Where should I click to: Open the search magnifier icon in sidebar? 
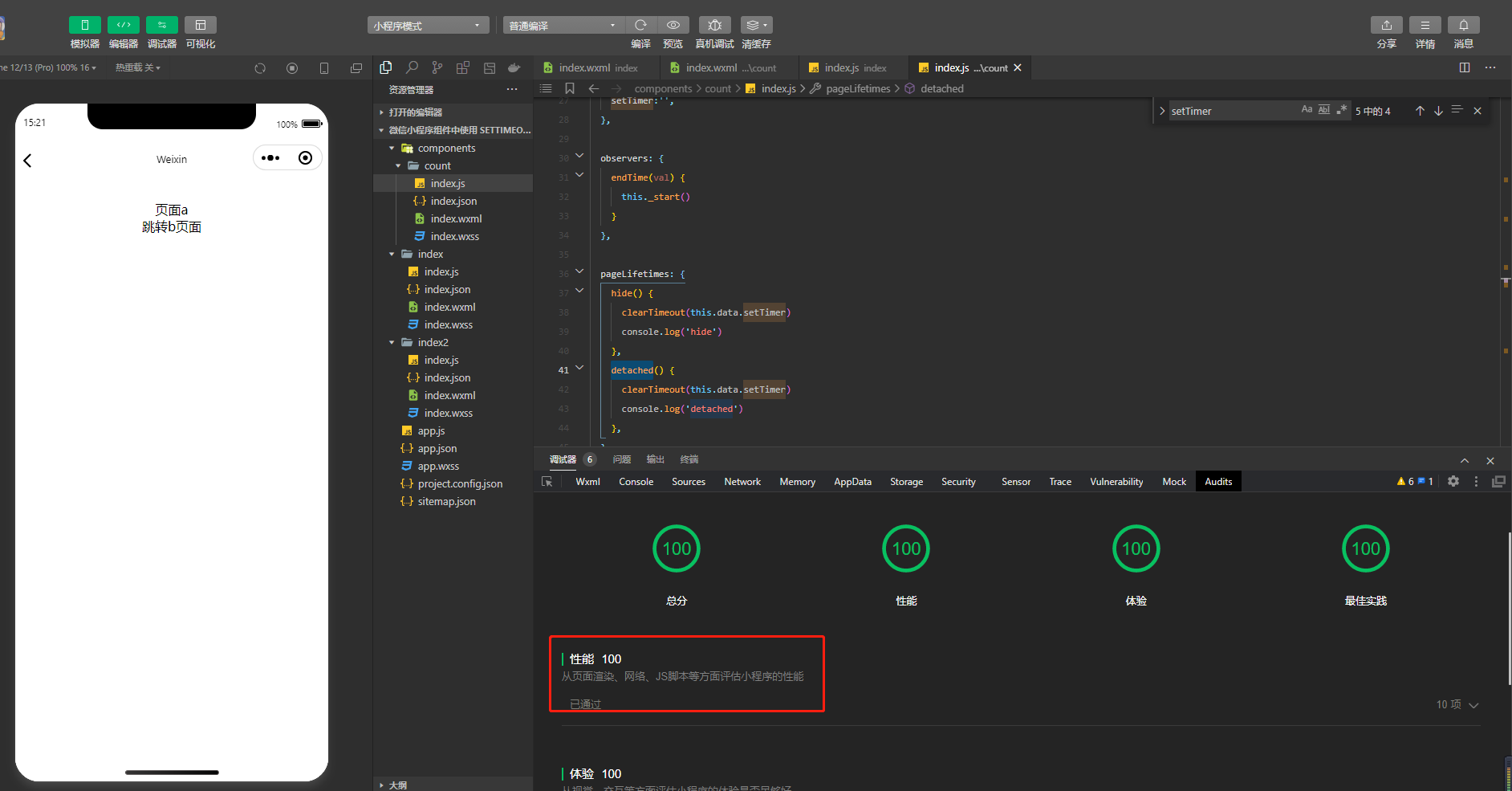pyautogui.click(x=412, y=68)
